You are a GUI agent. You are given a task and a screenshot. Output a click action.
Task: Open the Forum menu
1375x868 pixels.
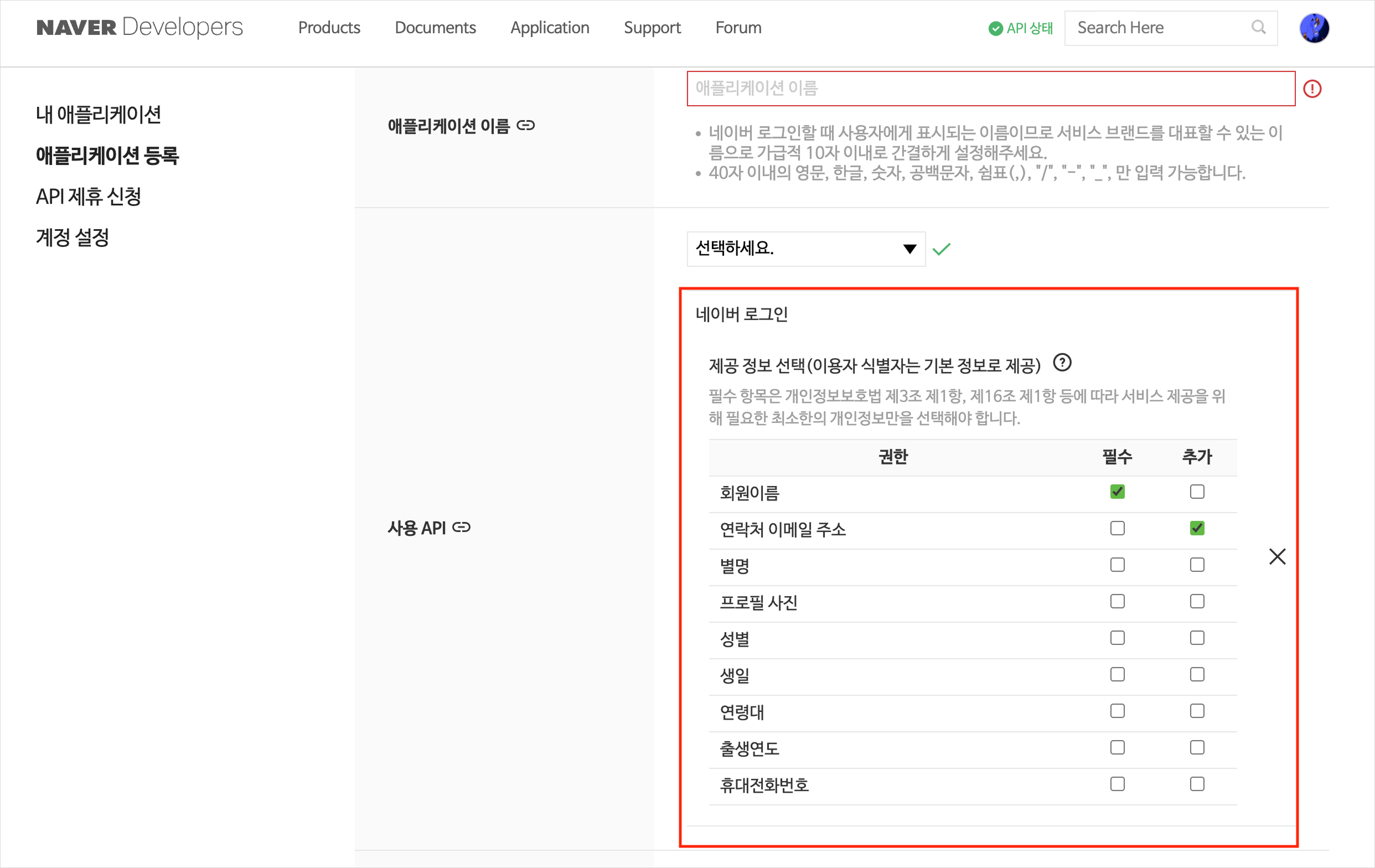pos(738,28)
